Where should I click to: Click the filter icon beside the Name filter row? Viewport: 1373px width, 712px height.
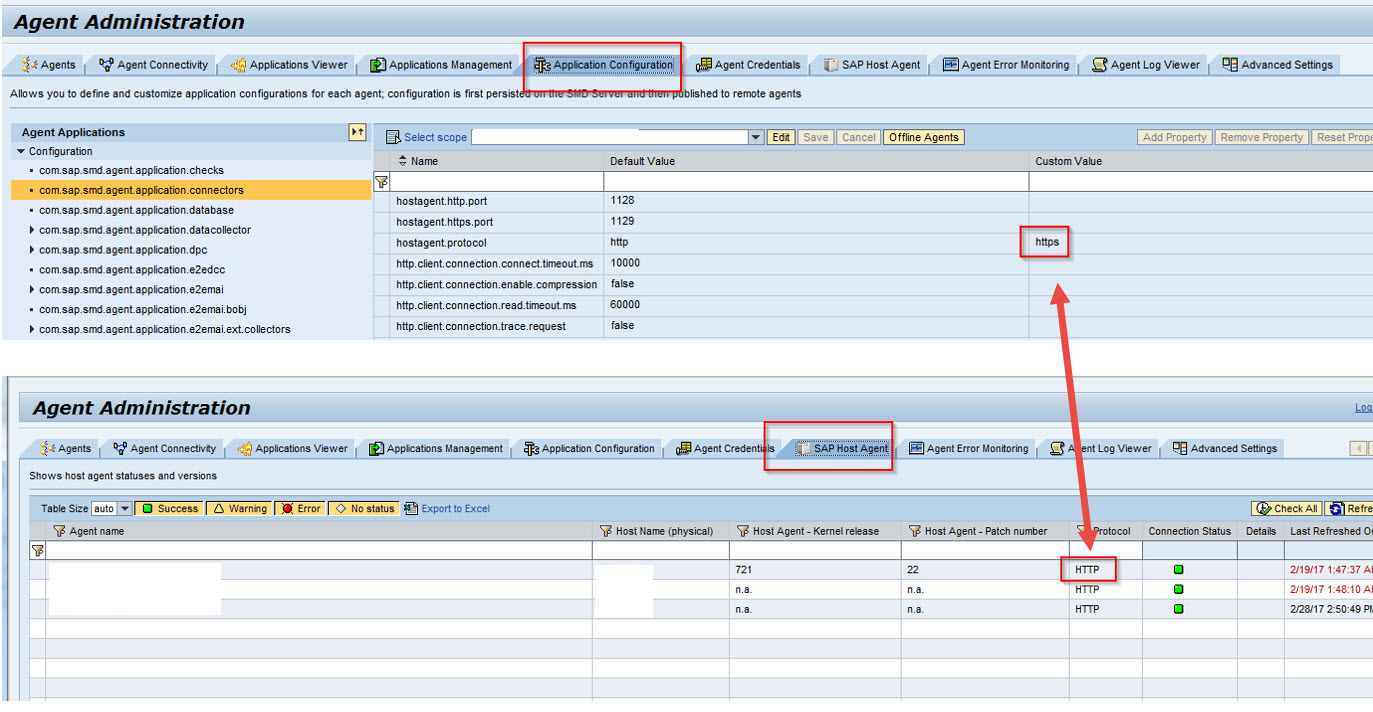coord(381,182)
